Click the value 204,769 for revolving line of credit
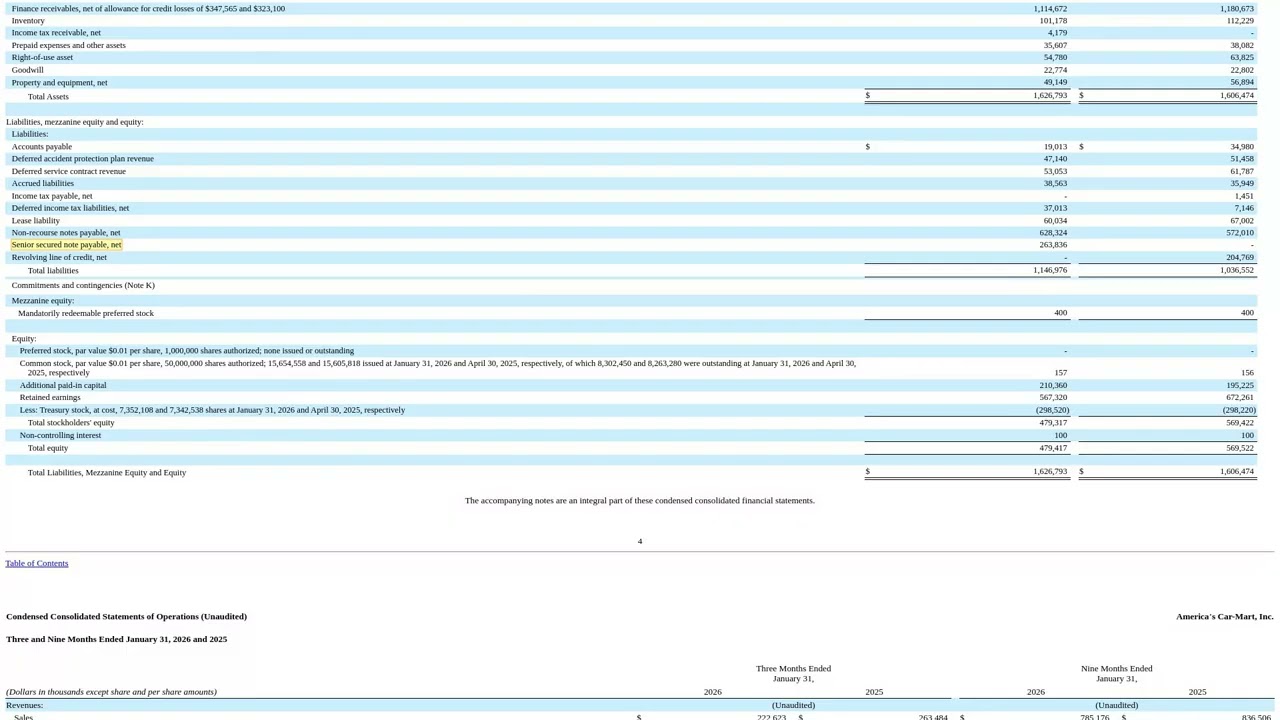The height and width of the screenshot is (720, 1280). pos(1239,257)
